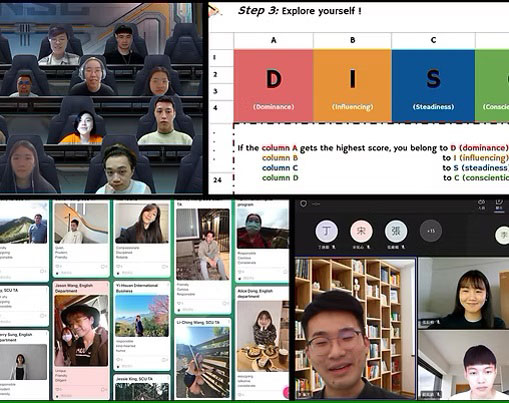Select the blue S (Steadiness) block
Screen dimensions: 509x403
(x=433, y=85)
